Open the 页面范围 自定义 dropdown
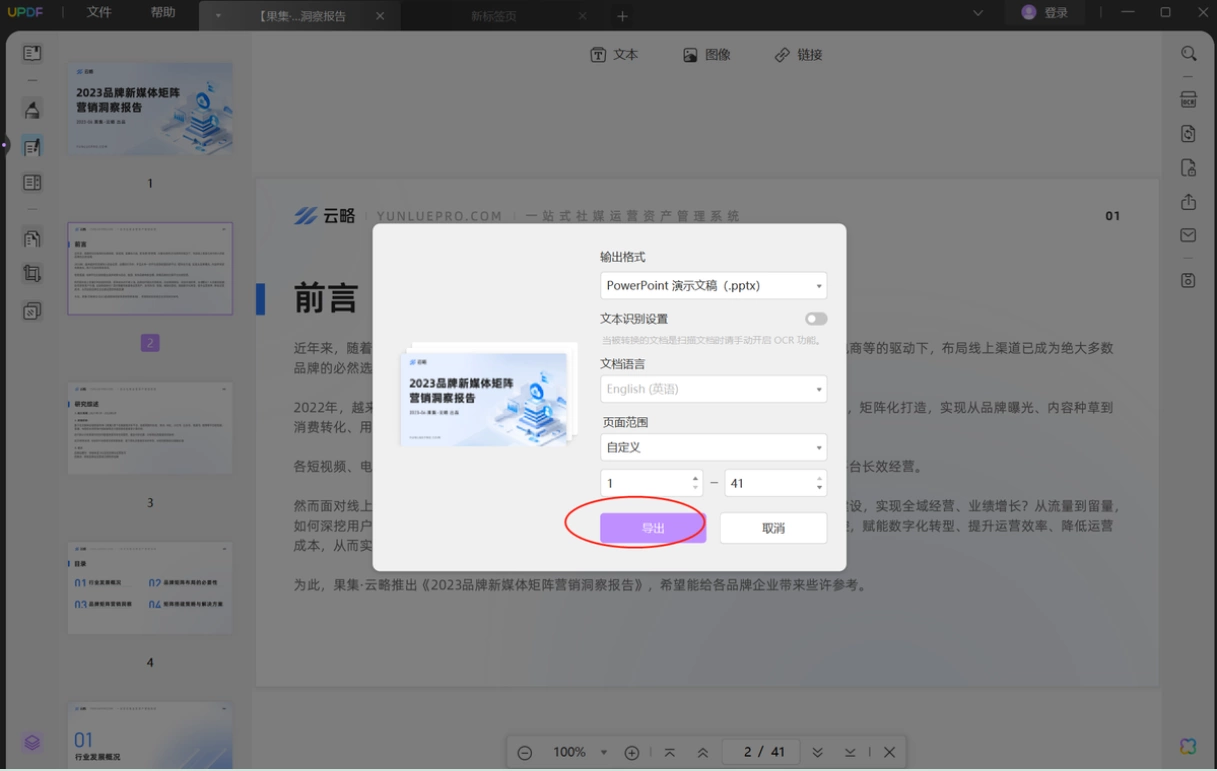Viewport: 1217px width, 771px height. 713,447
